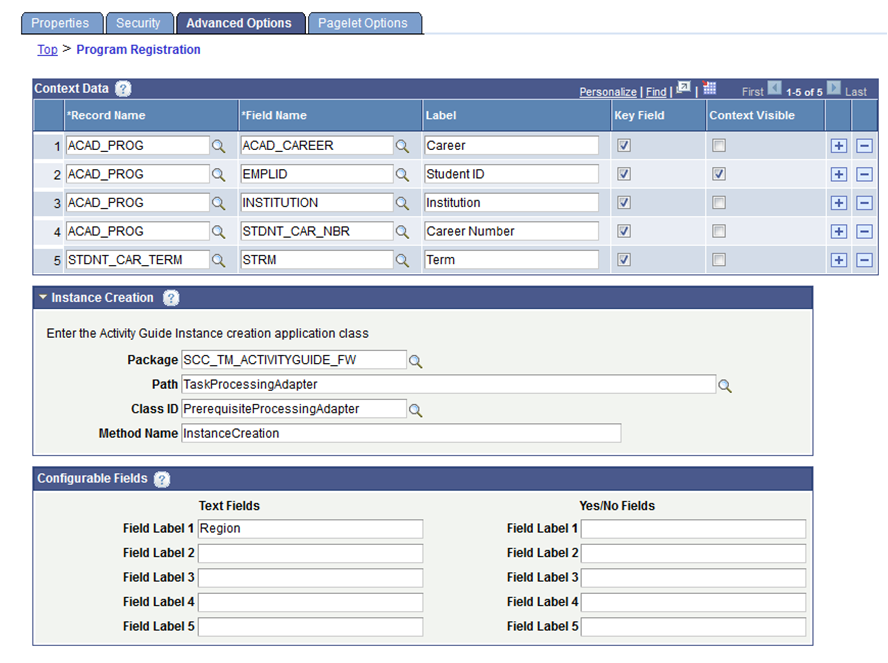The width and height of the screenshot is (888, 663).
Task: Open help for Context Data section
Action: (122, 88)
